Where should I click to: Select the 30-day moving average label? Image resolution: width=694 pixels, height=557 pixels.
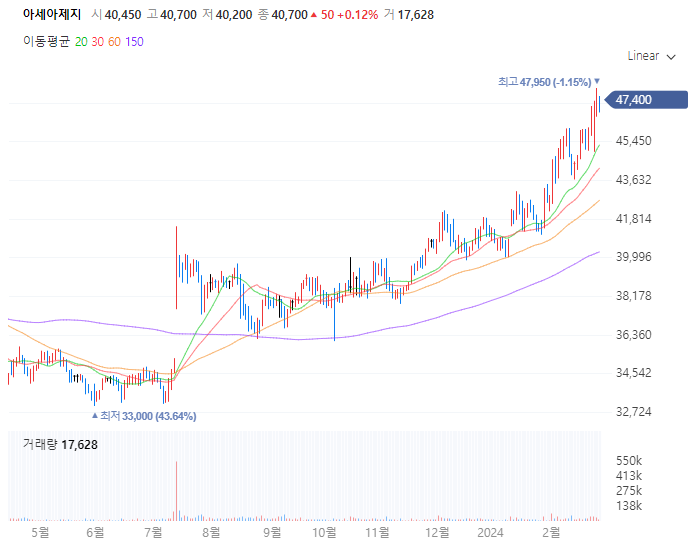(97, 42)
